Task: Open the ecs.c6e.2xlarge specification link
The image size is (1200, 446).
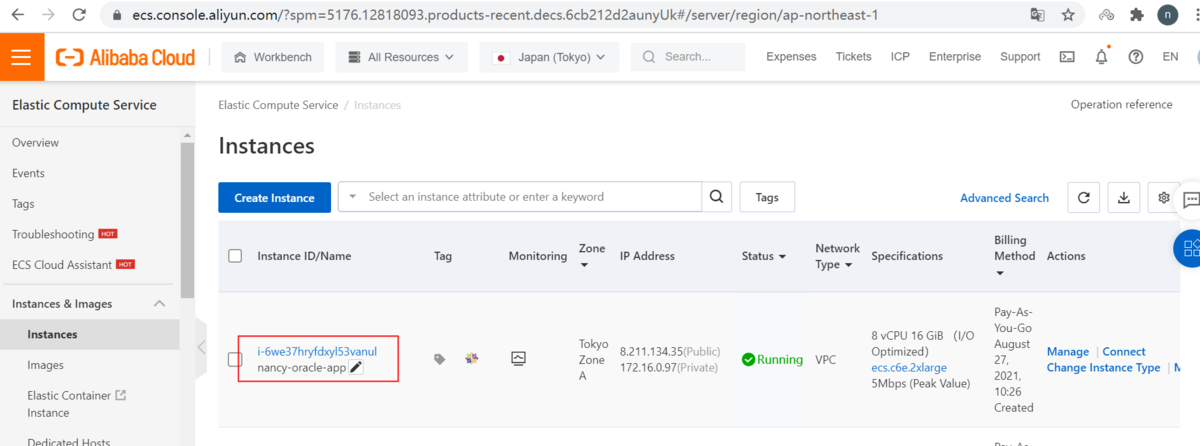Action: pos(909,368)
